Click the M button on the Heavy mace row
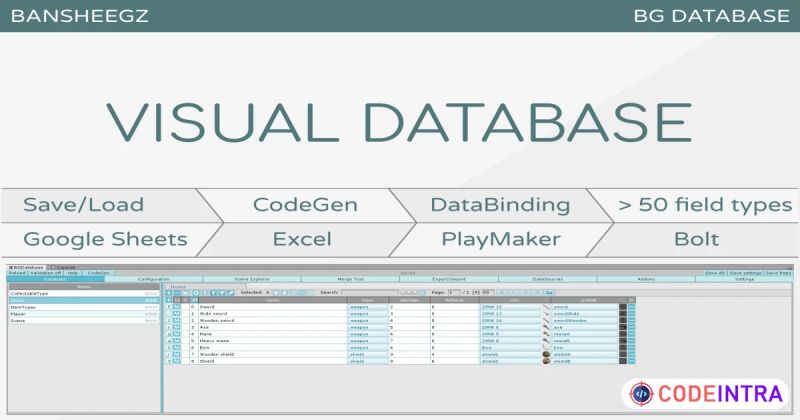The image size is (800, 420). pos(177,340)
